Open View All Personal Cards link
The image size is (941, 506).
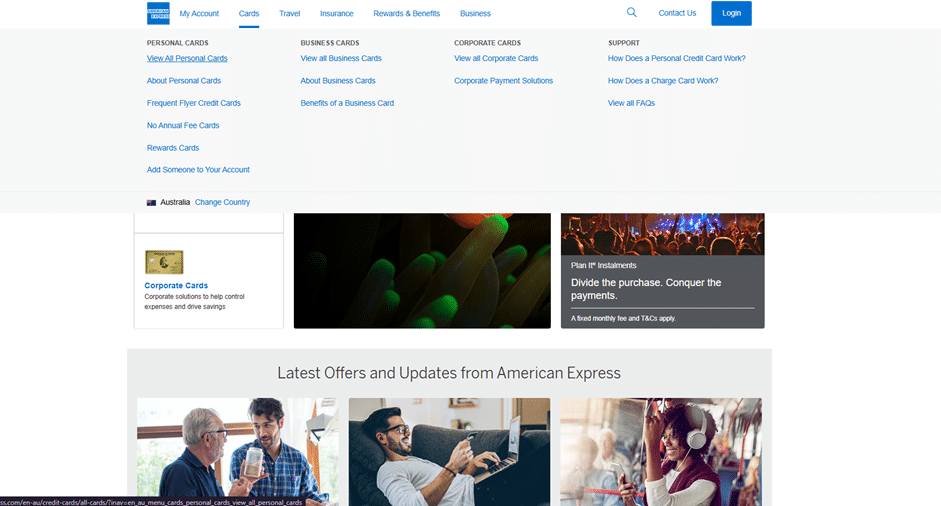pos(187,59)
